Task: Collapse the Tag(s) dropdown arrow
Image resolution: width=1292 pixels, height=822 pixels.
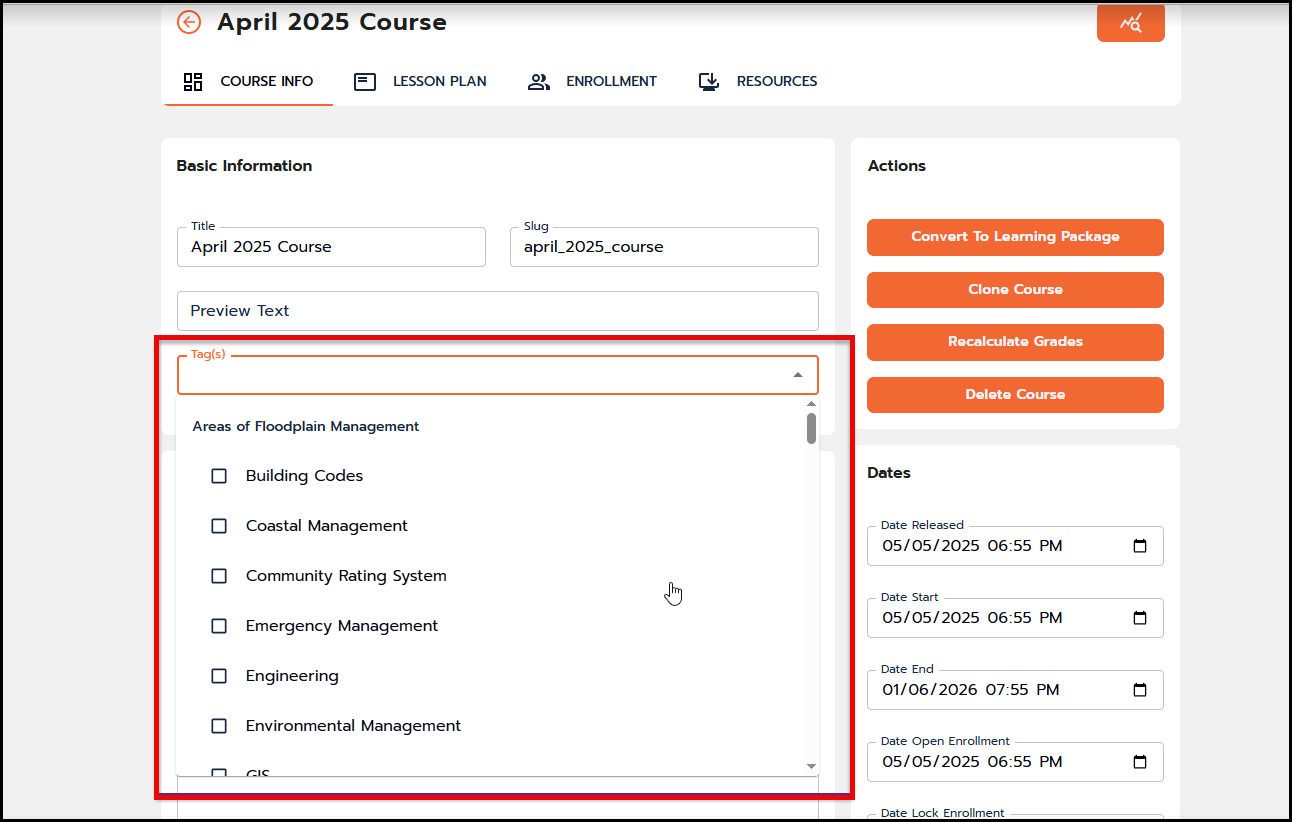Action: 797,375
